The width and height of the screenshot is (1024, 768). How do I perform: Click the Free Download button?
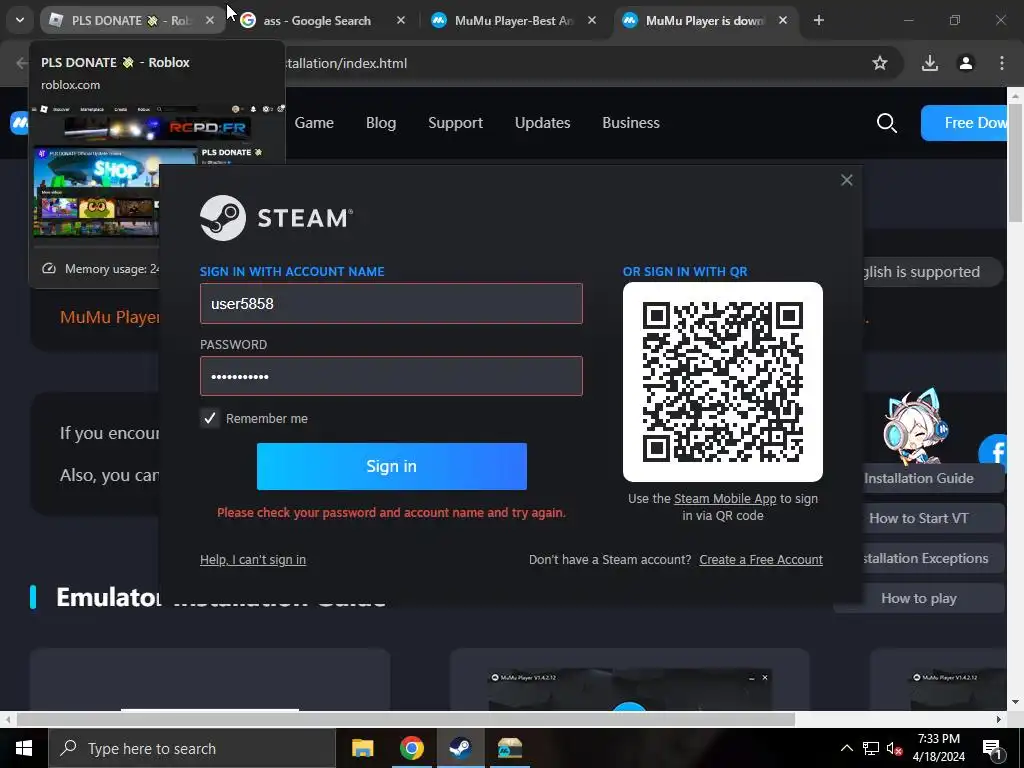pos(964,123)
